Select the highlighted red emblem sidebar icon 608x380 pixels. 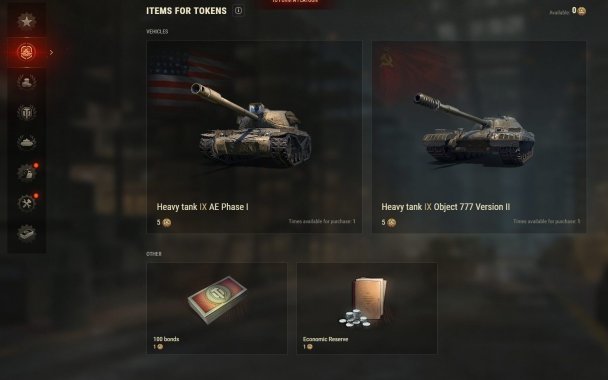click(26, 52)
